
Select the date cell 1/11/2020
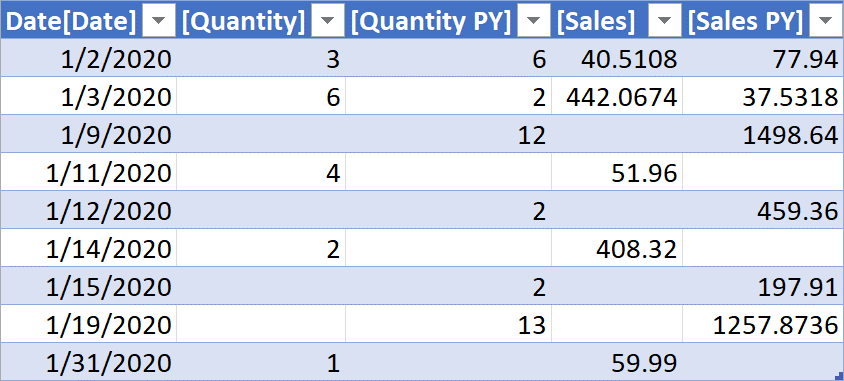[x=88, y=172]
